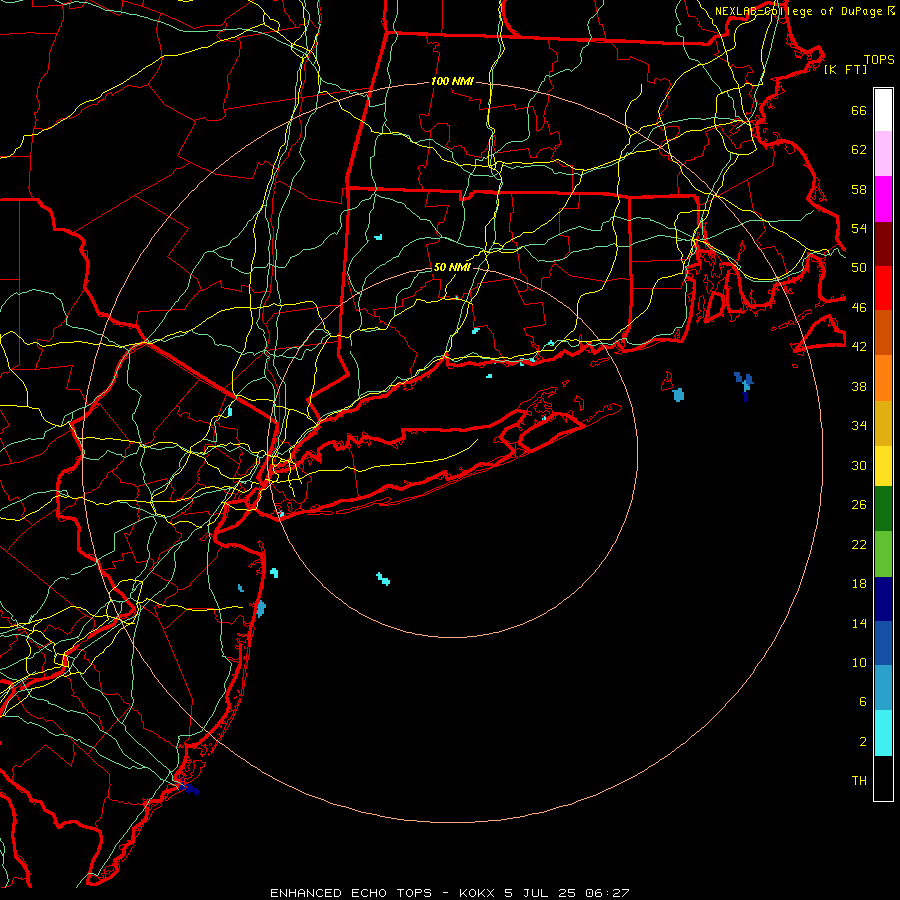Viewport: 900px width, 900px height.
Task: Click the legend value "42"
Action: pos(859,346)
